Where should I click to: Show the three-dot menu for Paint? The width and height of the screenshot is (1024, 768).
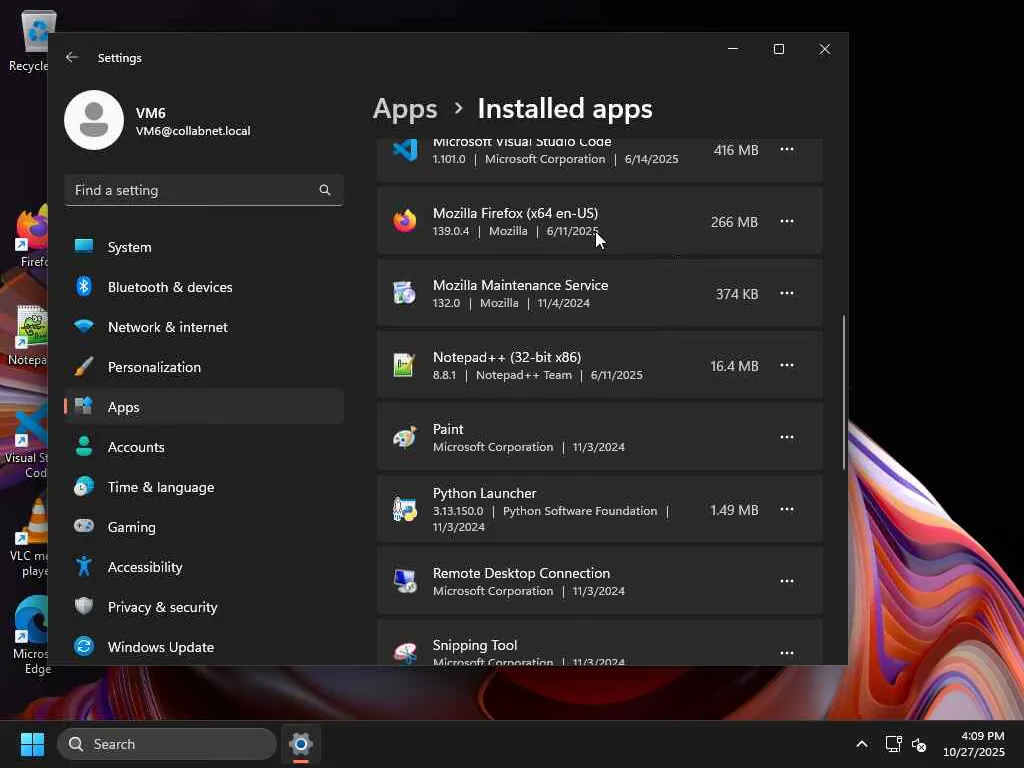click(x=787, y=438)
